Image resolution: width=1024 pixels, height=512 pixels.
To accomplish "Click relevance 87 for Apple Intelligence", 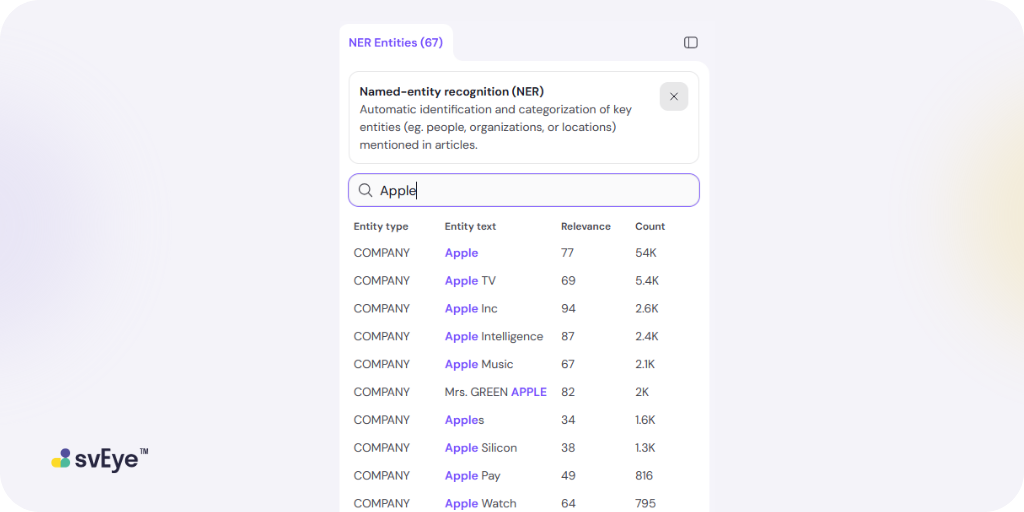I will (x=568, y=336).
